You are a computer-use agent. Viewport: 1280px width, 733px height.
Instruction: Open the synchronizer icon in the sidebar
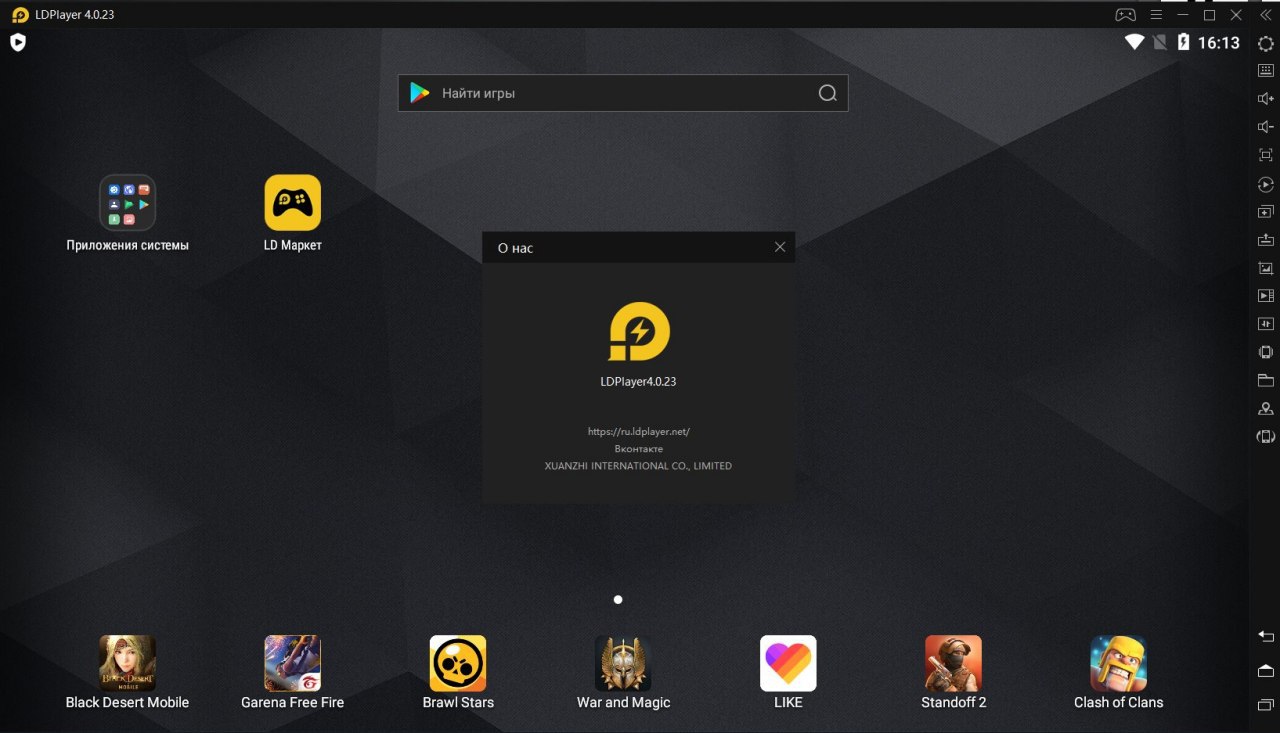point(1265,324)
